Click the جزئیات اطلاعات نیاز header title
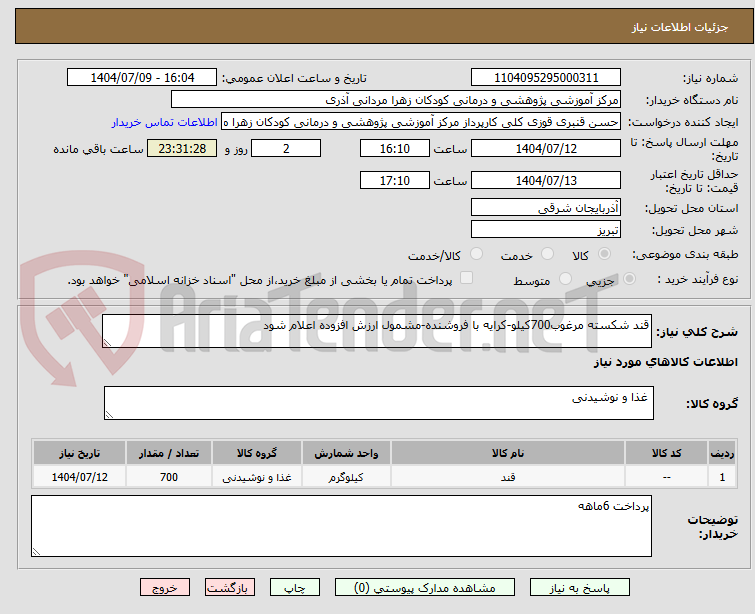Viewport: 755px width, 614px height. 679,27
